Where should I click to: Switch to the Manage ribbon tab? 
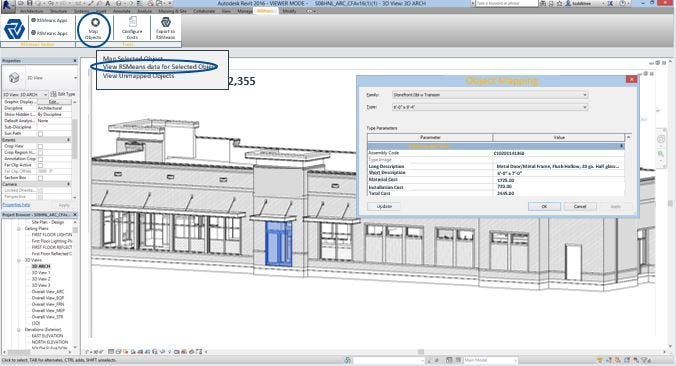[245, 11]
